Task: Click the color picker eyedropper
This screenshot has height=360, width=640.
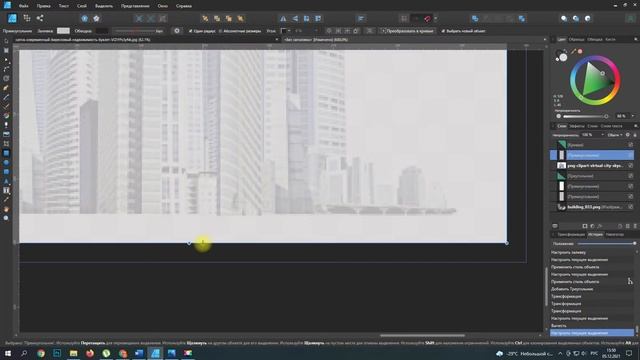Action: [573, 51]
